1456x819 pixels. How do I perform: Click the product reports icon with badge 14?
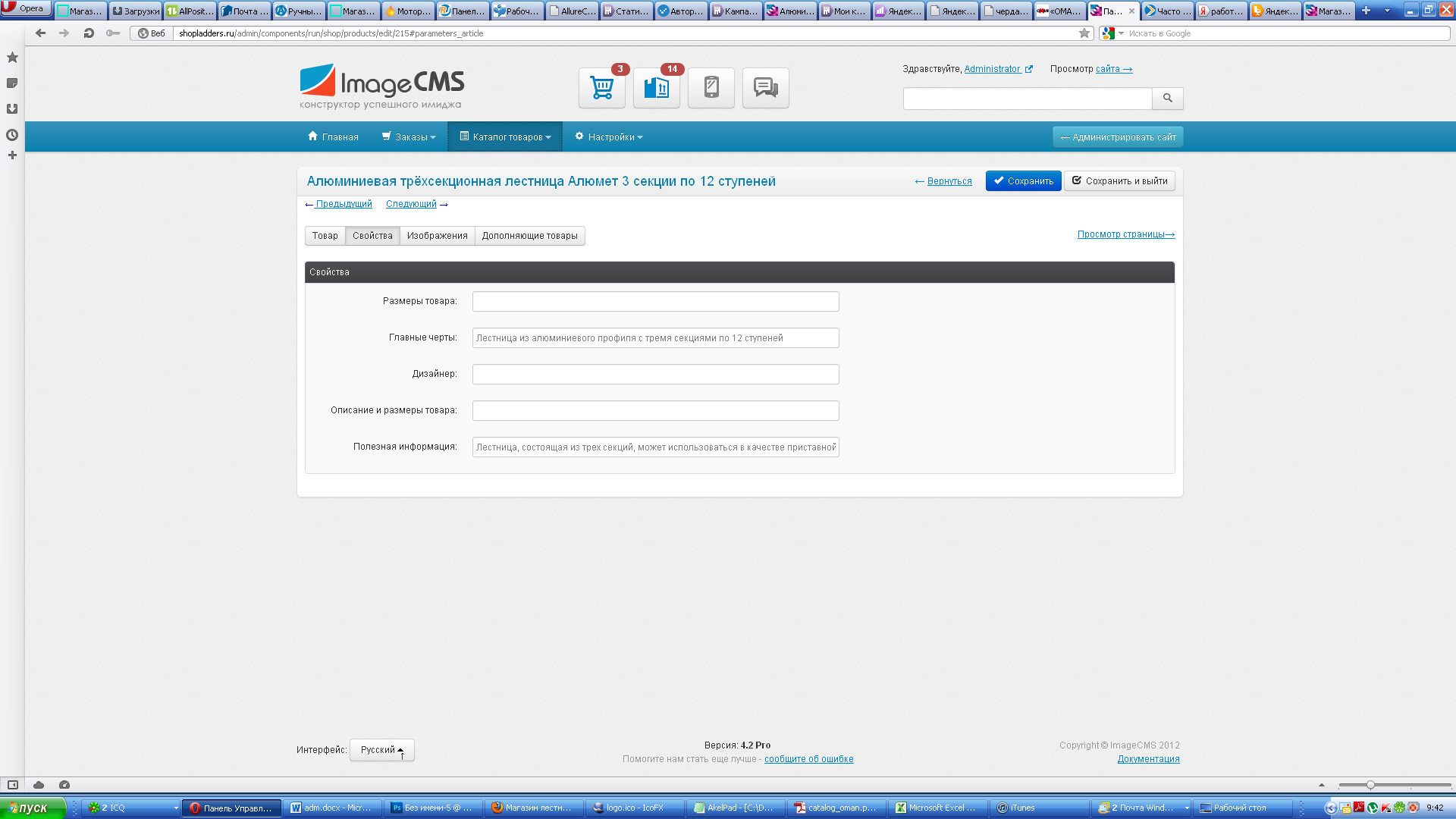pos(656,88)
